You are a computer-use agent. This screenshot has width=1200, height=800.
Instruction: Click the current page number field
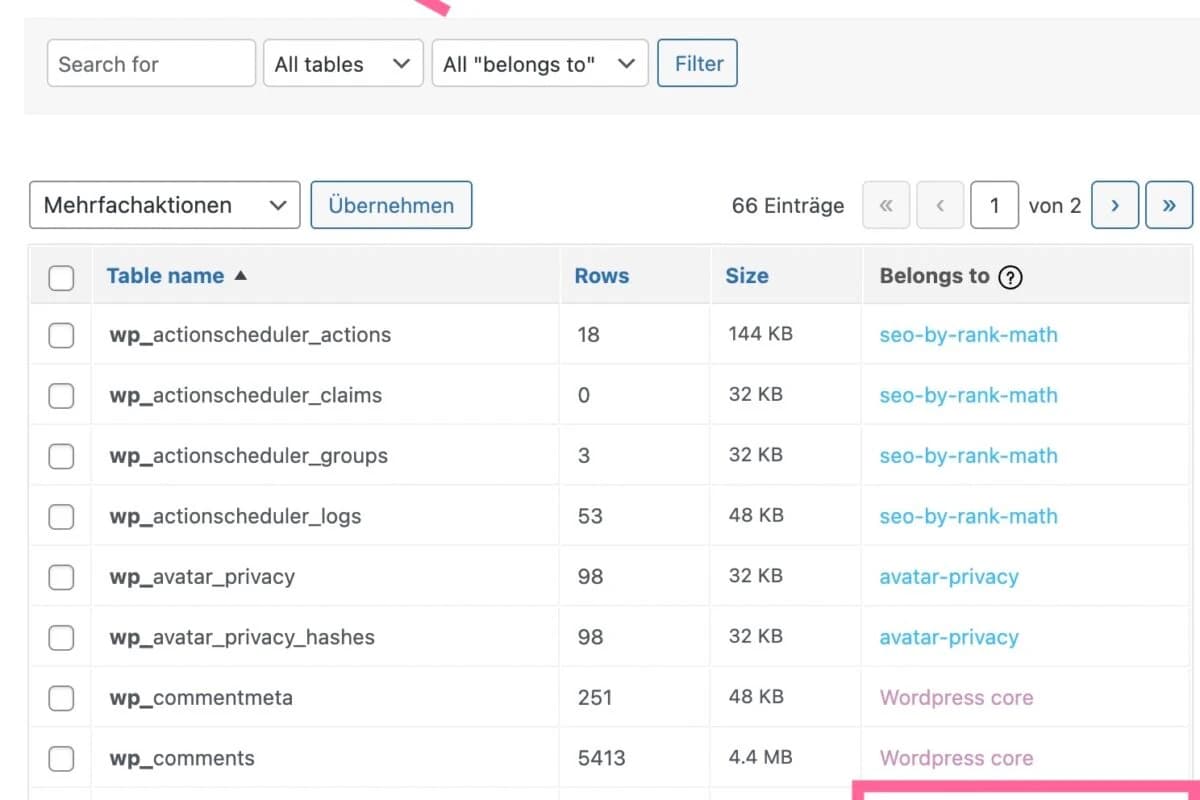(993, 205)
